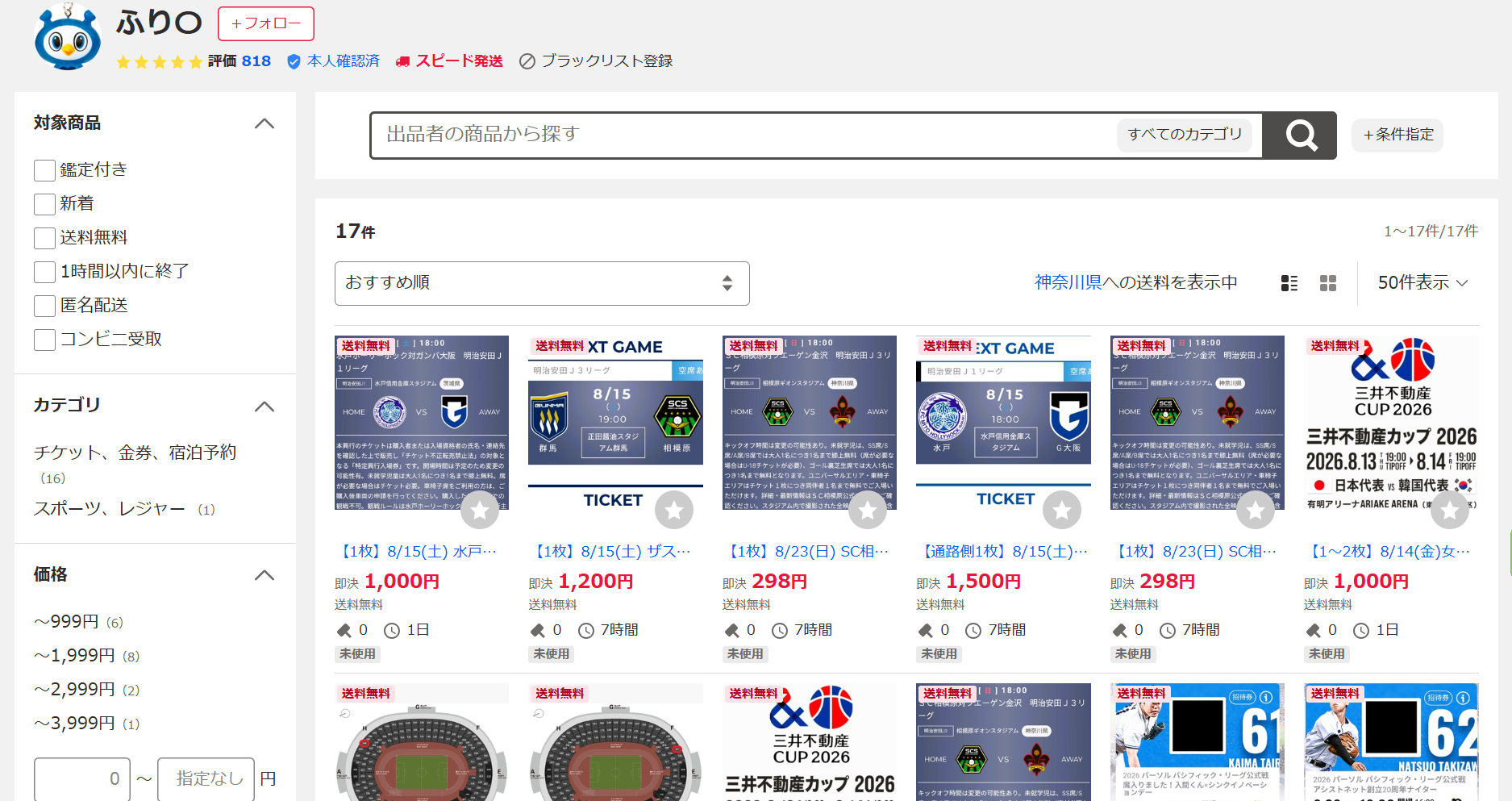Click the clock icon on 1,500円 listing
Viewport: 1512px width, 801px height.
click(973, 630)
